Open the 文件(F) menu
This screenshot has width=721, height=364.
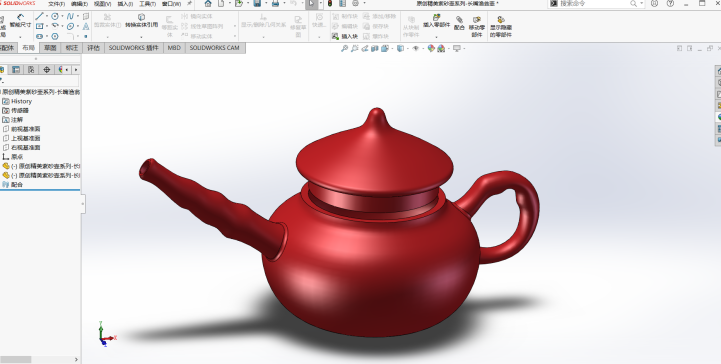(57, 4)
